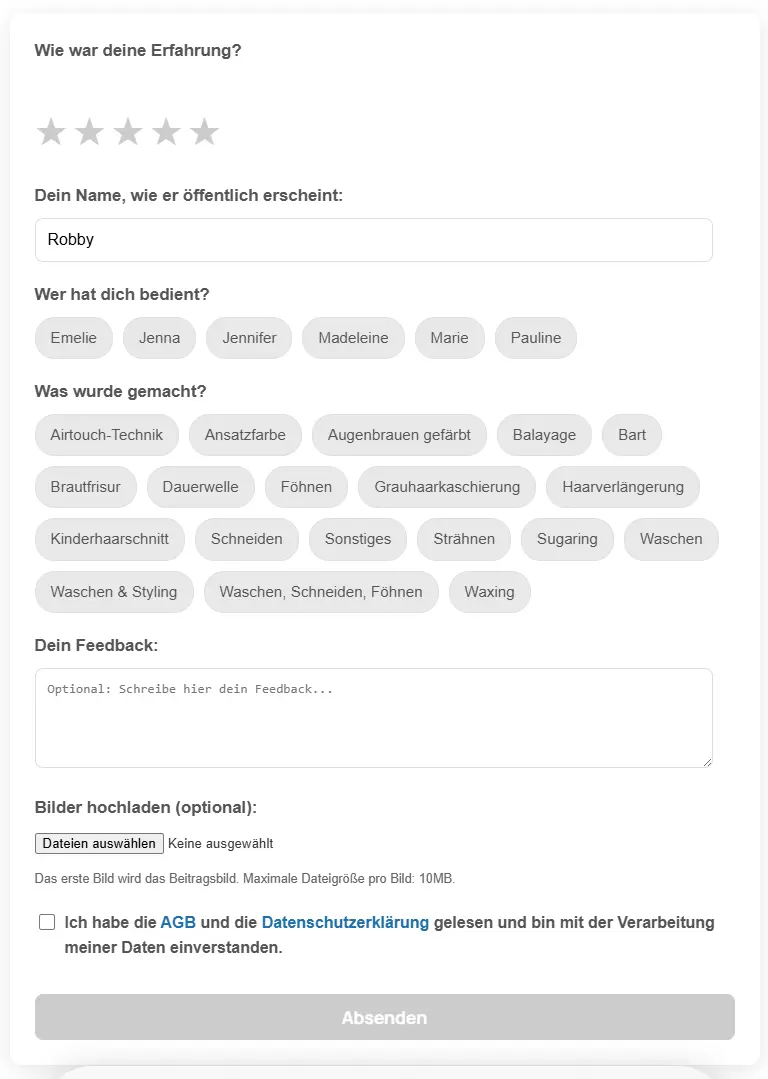Give a three-star rating
768x1079 pixels.
click(128, 132)
